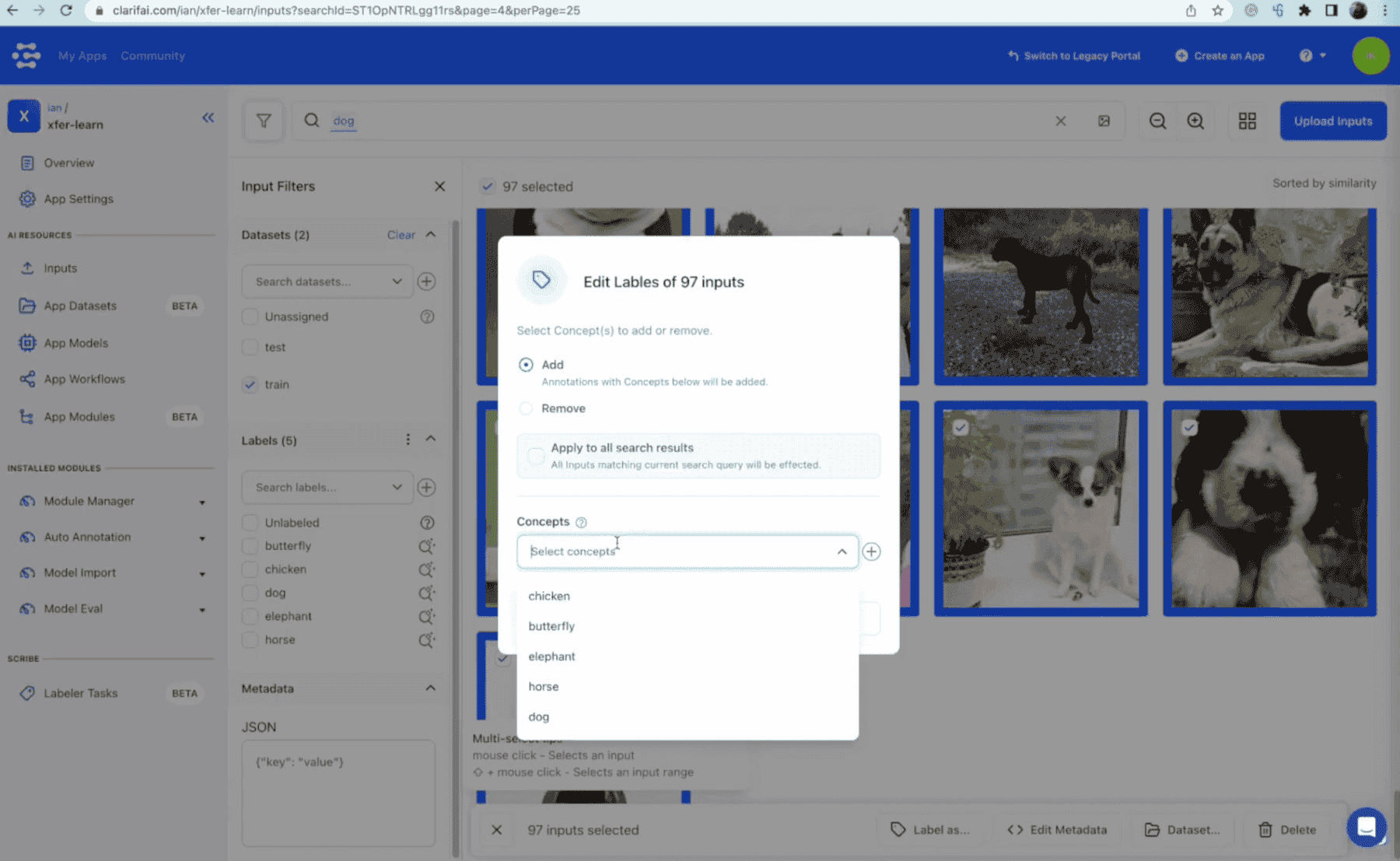Click the zoom out magnifier icon
Screen dimensions: 1400x861
(1157, 121)
